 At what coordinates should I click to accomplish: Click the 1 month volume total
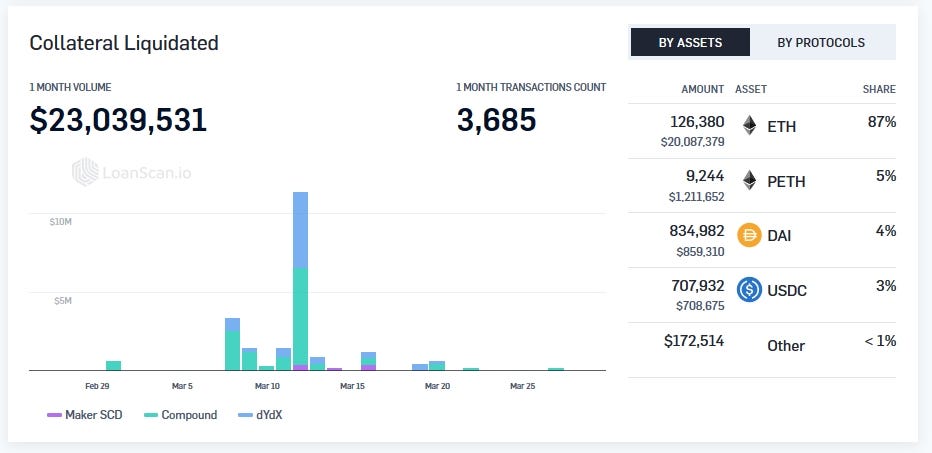coord(118,120)
